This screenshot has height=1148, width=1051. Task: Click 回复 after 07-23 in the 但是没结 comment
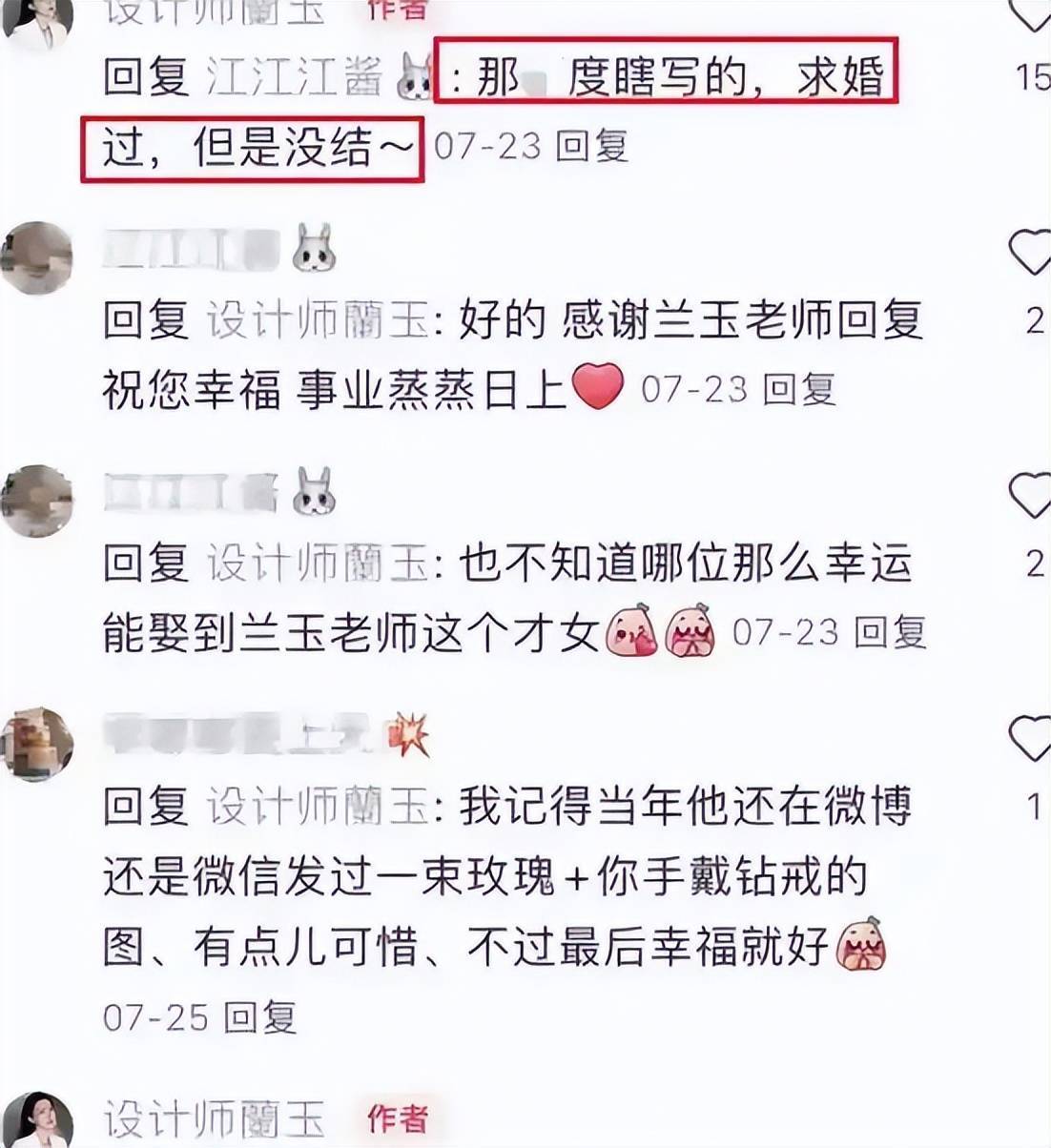(591, 146)
